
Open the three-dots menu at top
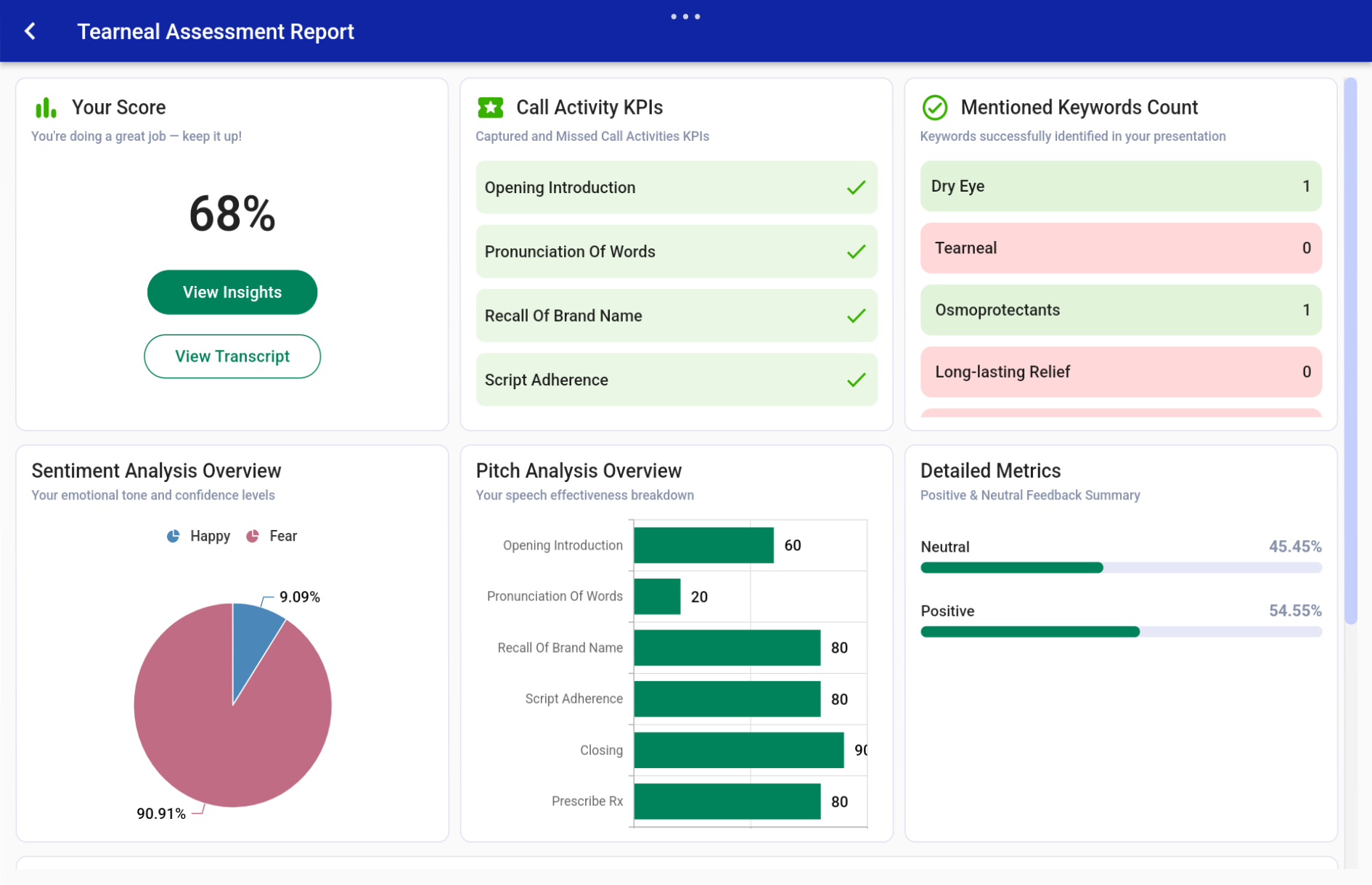[685, 16]
